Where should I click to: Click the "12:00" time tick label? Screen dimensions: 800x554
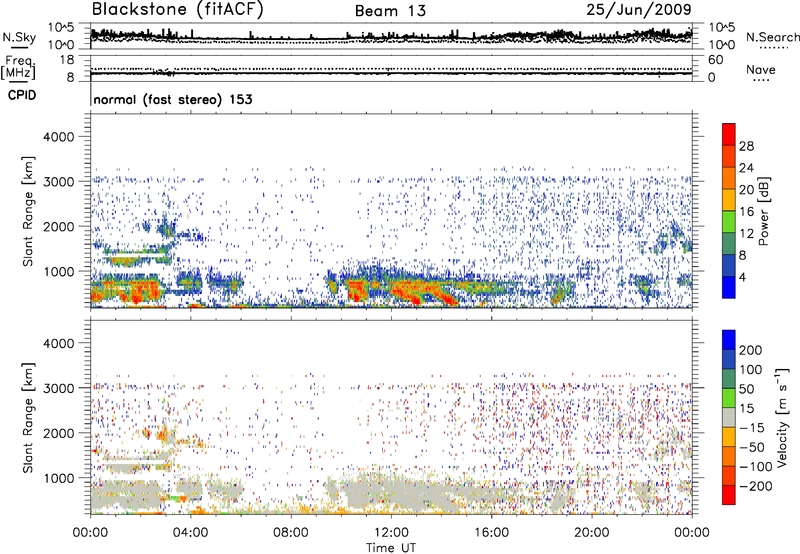(x=391, y=533)
